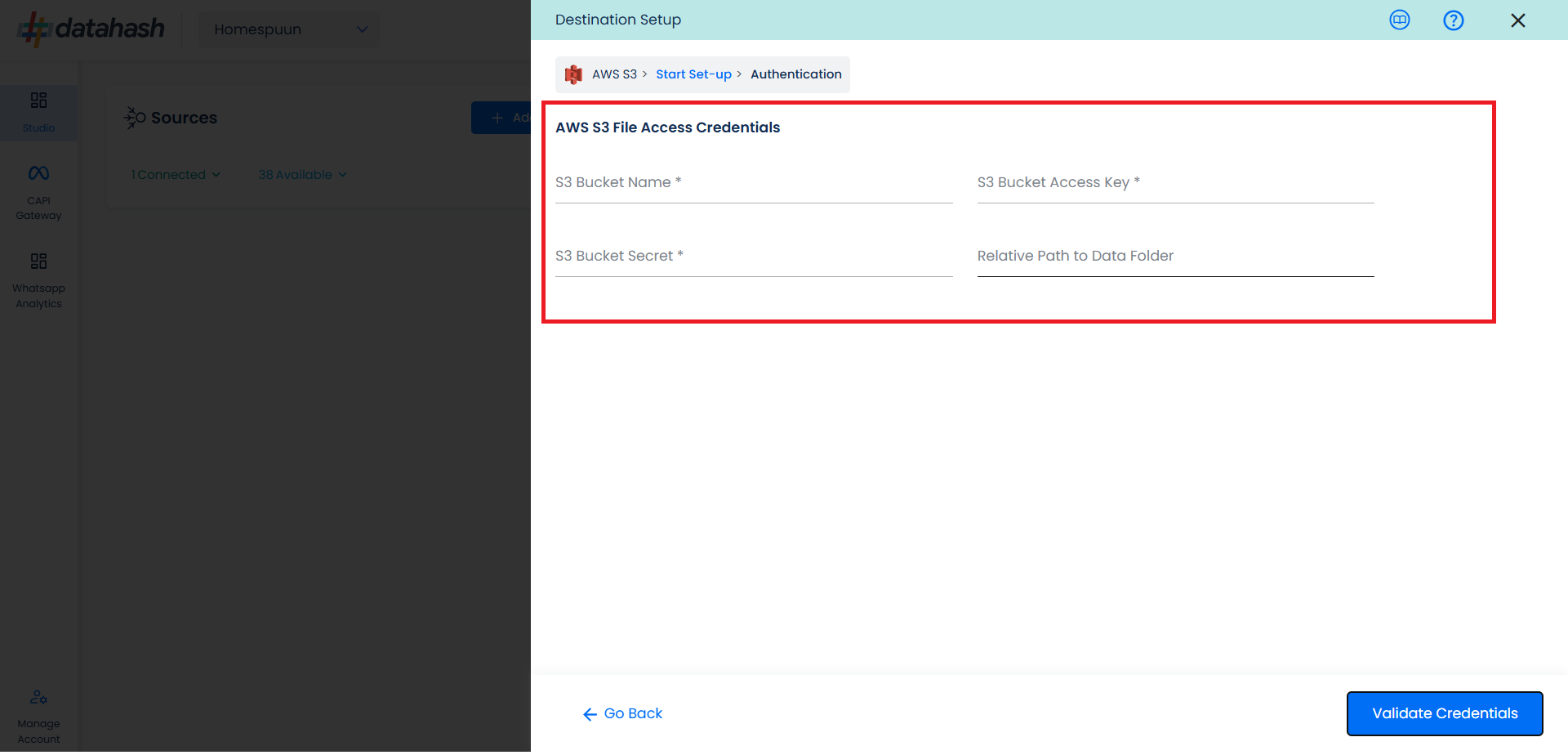Viewport: 1568px width, 755px height.
Task: Focus the Relative Path to Data Folder field
Action: (x=1175, y=257)
